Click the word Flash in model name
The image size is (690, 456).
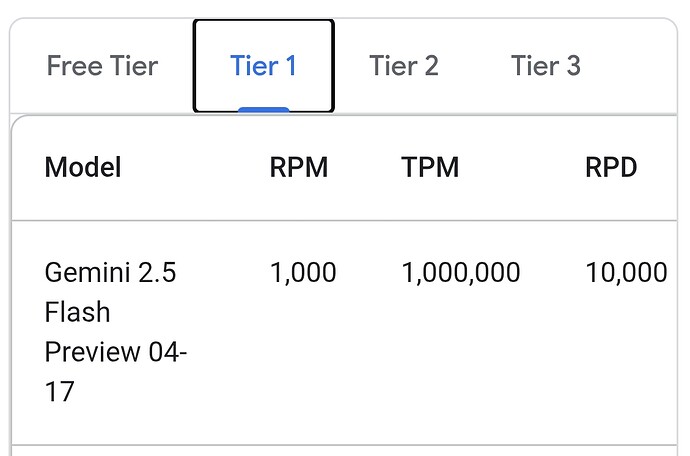[77, 312]
